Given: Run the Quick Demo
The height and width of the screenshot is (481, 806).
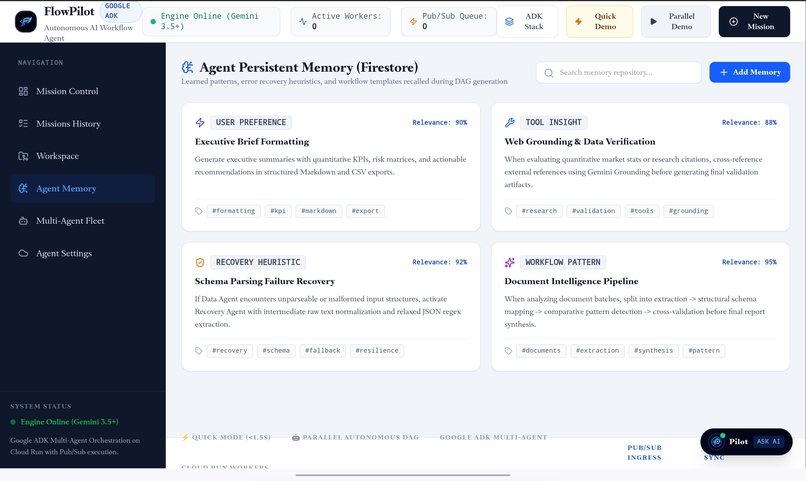Looking at the screenshot, I should coord(599,22).
